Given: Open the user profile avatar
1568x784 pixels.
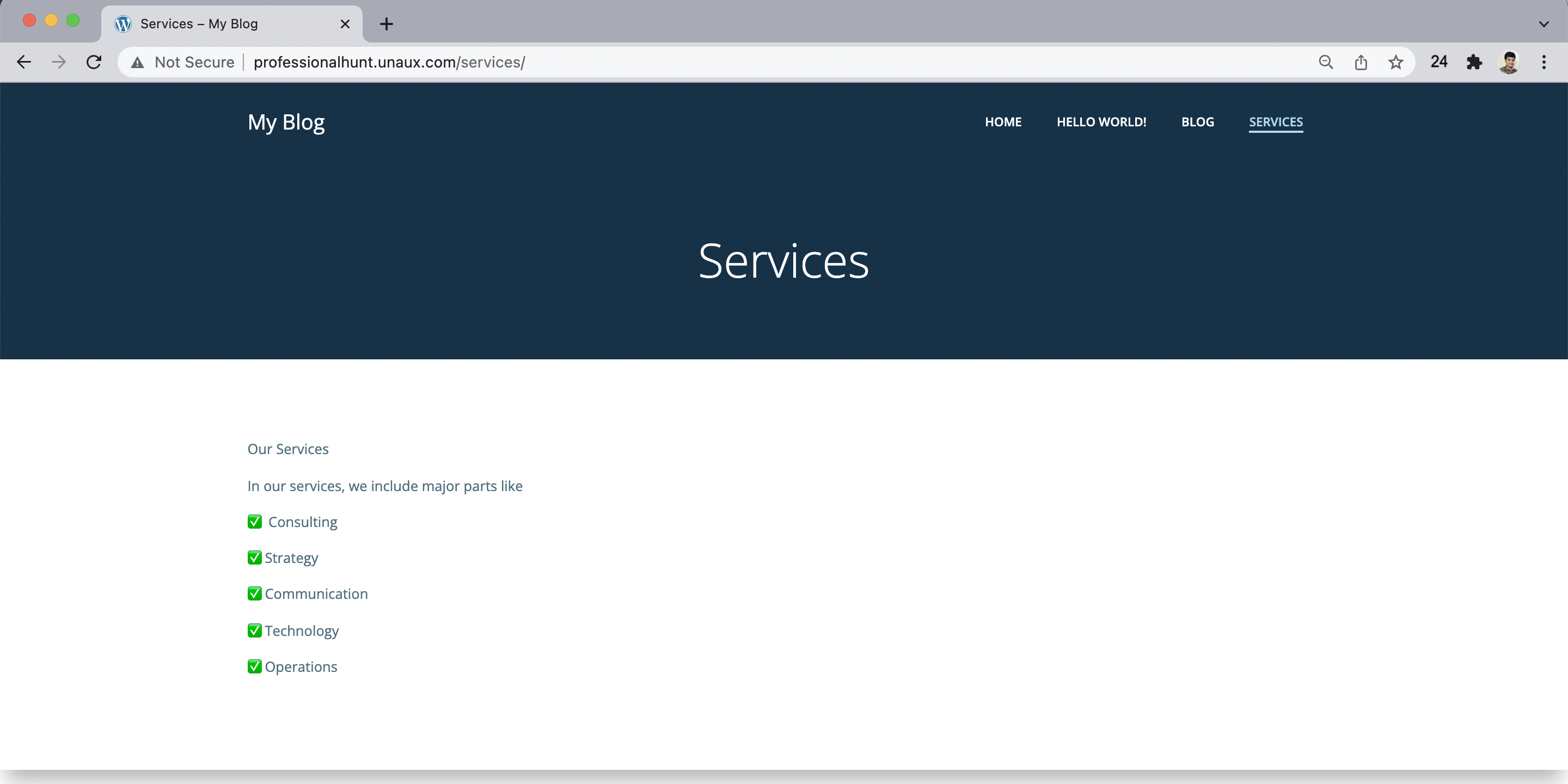Looking at the screenshot, I should (x=1509, y=62).
